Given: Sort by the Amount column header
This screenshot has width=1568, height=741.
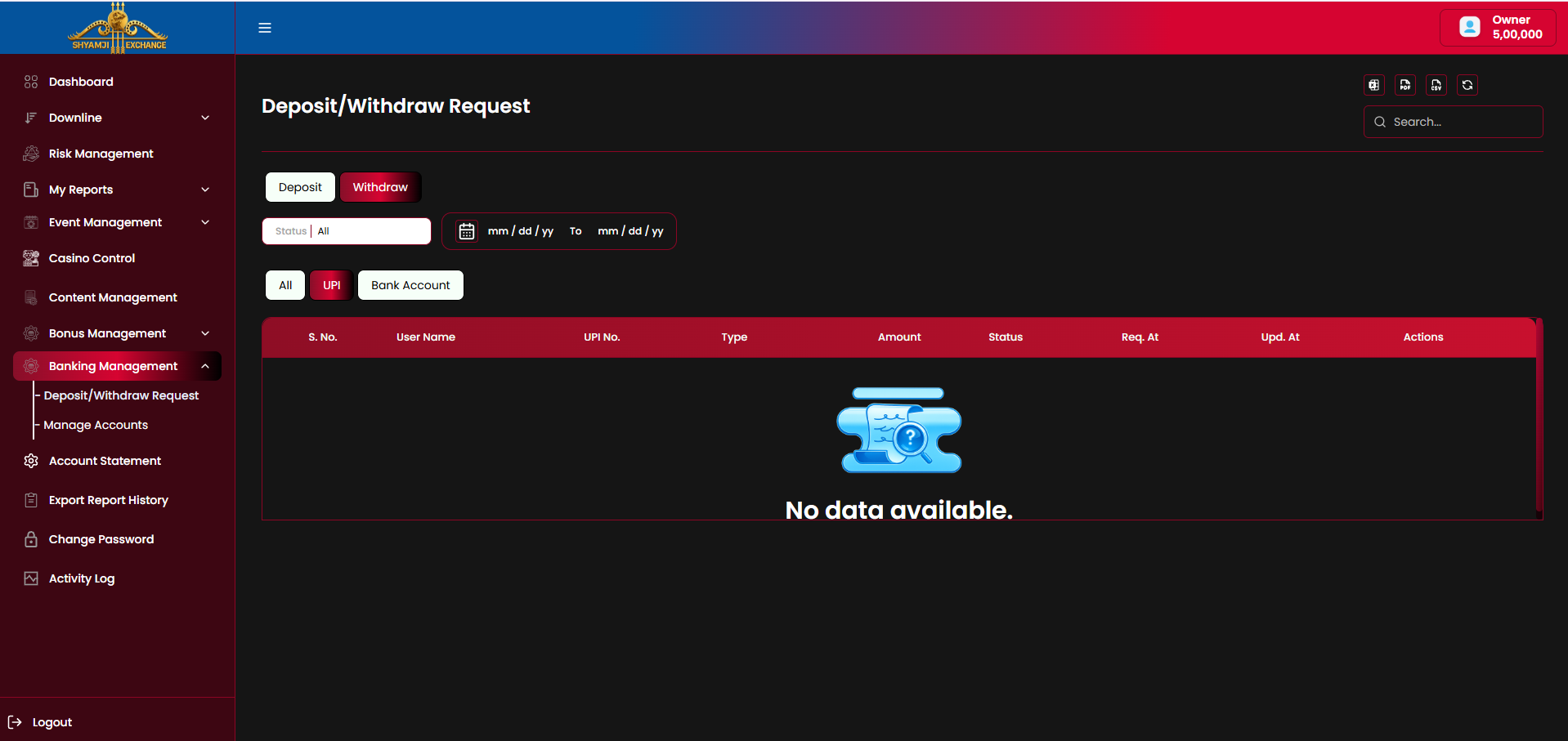Looking at the screenshot, I should (x=899, y=337).
